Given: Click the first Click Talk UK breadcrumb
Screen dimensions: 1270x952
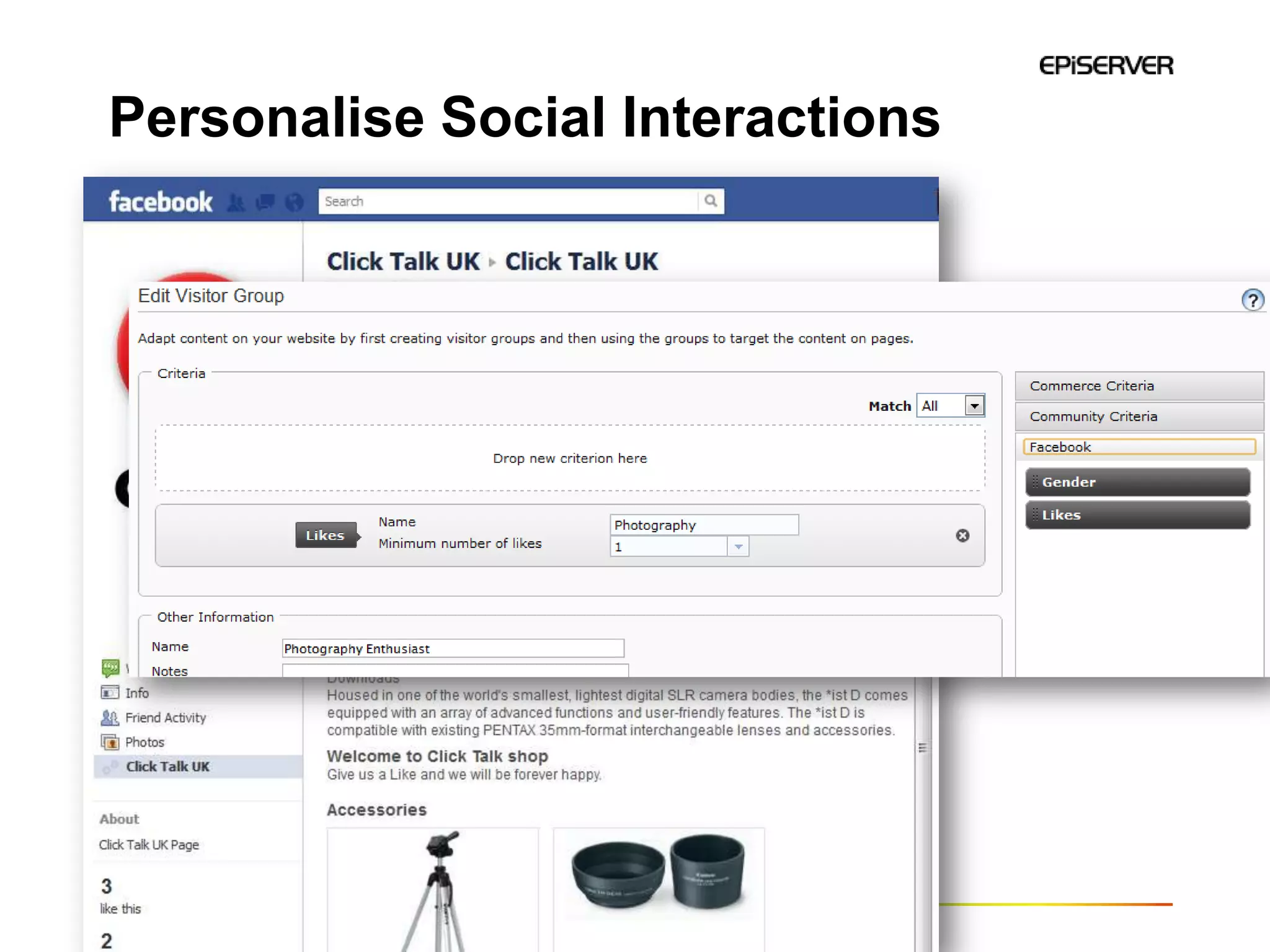Looking at the screenshot, I should 404,262.
